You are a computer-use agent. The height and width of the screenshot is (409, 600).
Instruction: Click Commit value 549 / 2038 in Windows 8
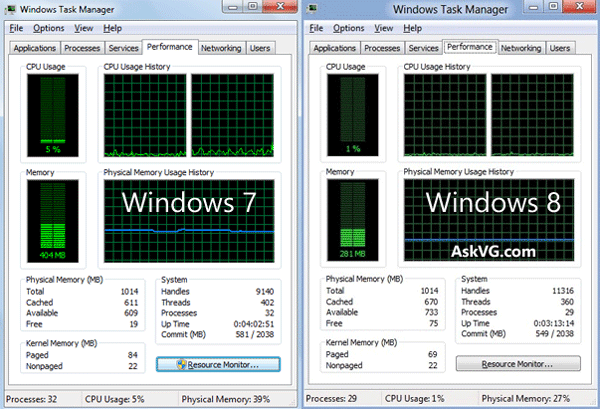coord(554,334)
